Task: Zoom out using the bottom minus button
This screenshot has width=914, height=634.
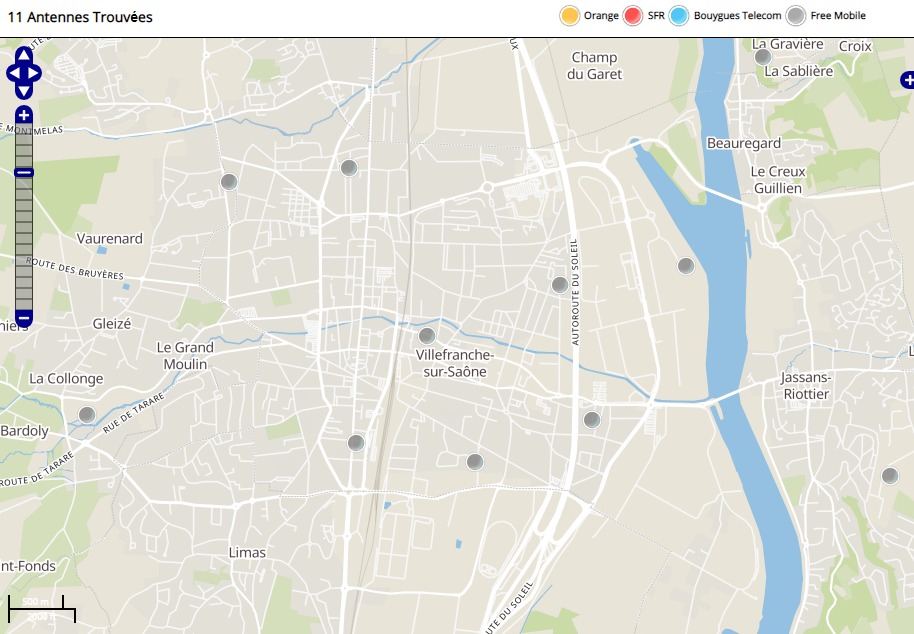Action: coord(24,319)
